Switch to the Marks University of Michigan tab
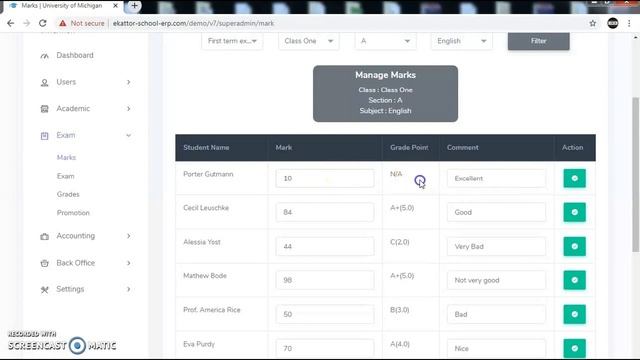Viewport: 640px width, 360px height. (x=61, y=6)
